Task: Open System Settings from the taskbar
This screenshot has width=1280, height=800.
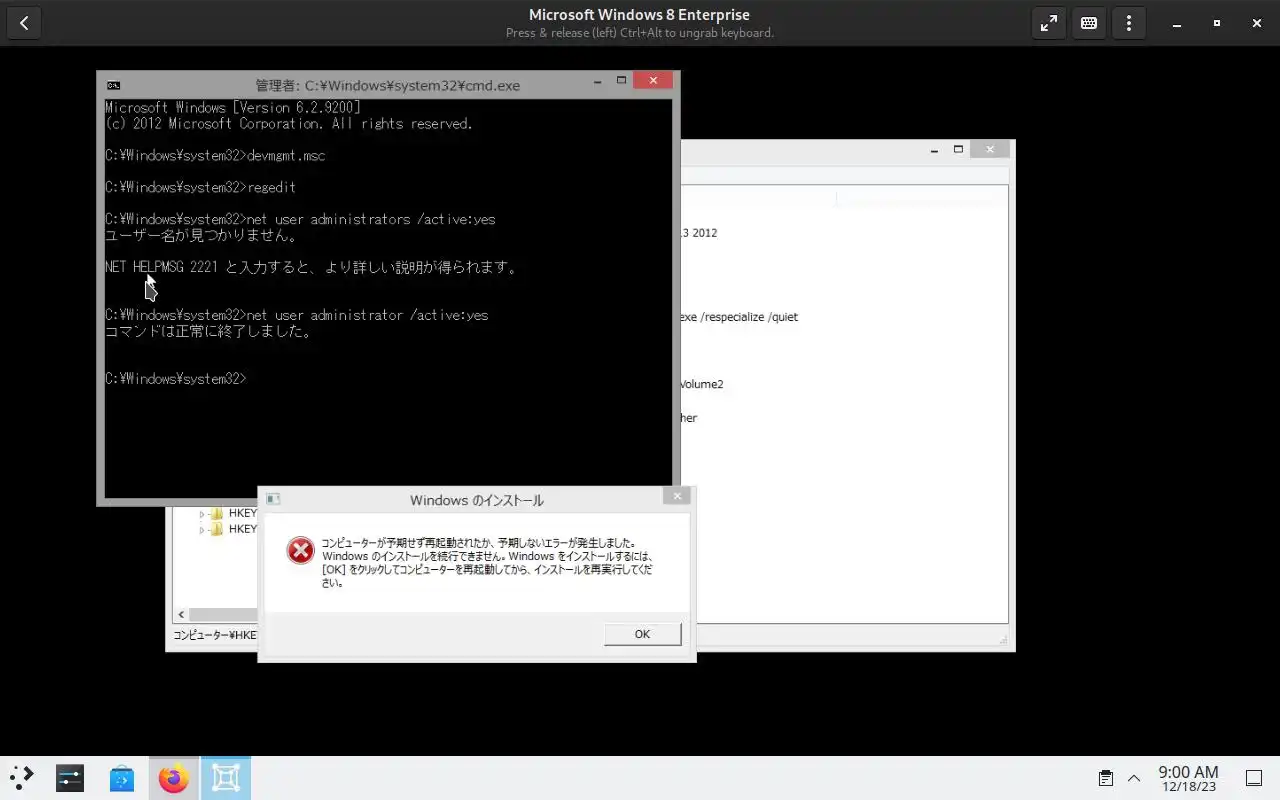Action: pyautogui.click(x=70, y=778)
